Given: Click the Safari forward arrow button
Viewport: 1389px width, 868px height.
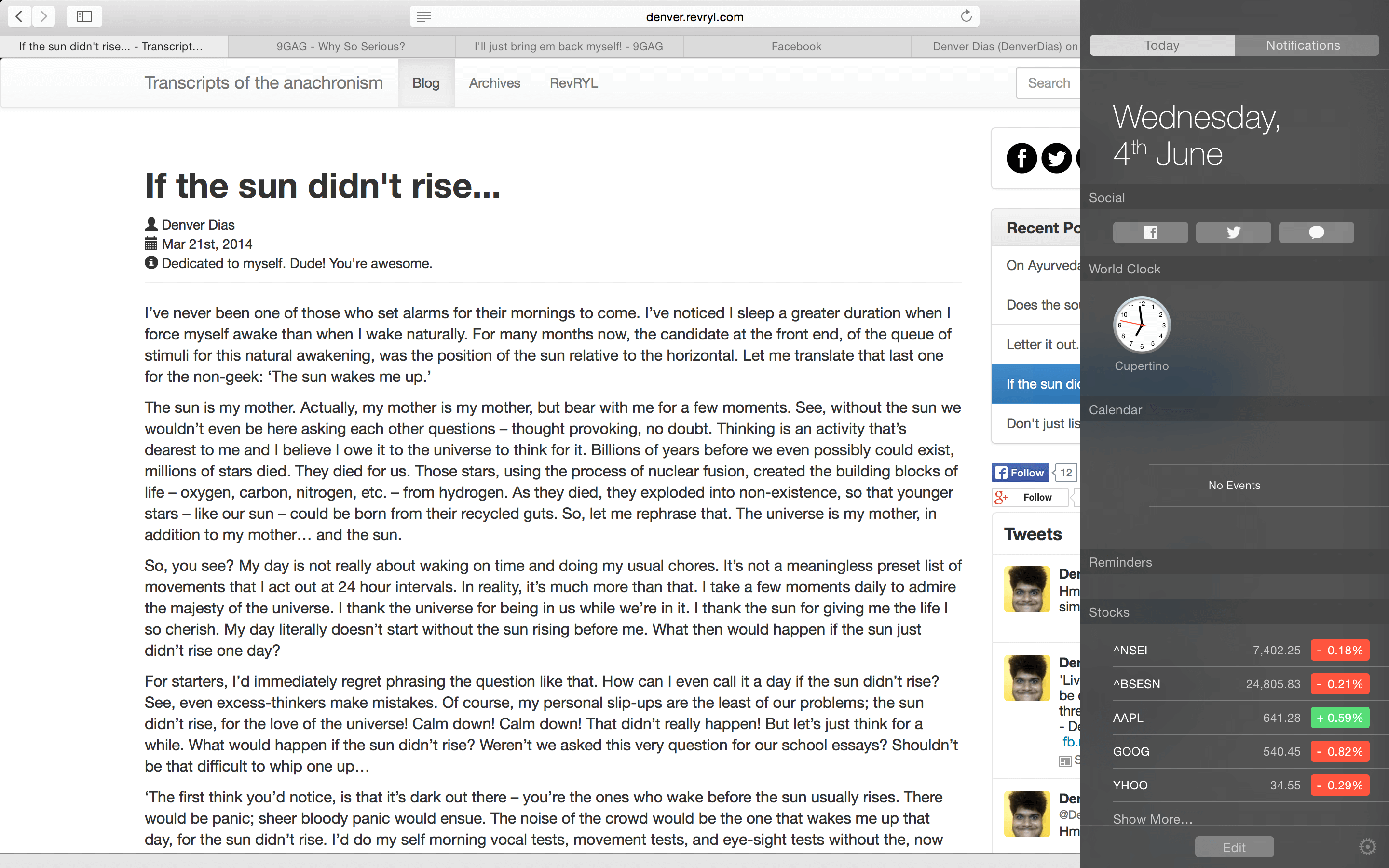Looking at the screenshot, I should [43, 17].
